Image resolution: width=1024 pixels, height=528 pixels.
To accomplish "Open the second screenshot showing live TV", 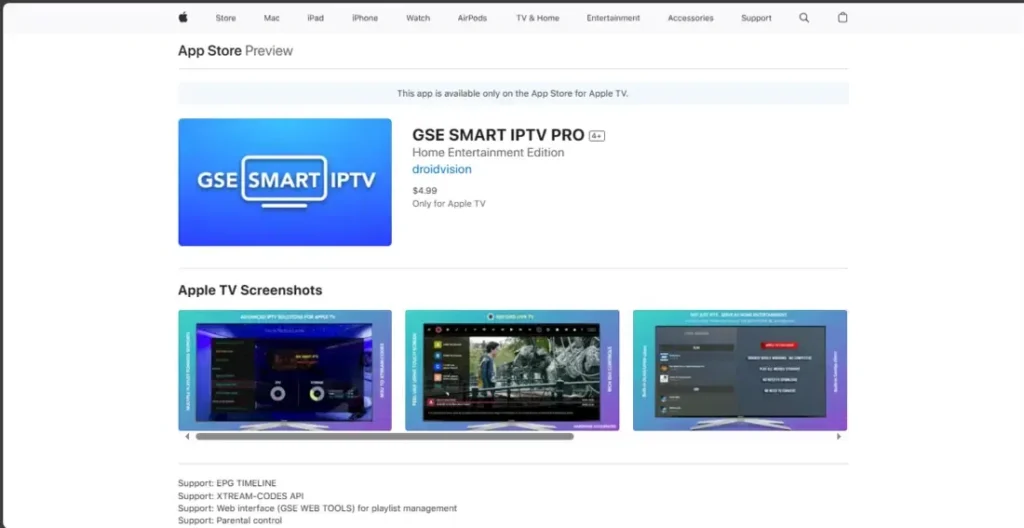I will (512, 370).
